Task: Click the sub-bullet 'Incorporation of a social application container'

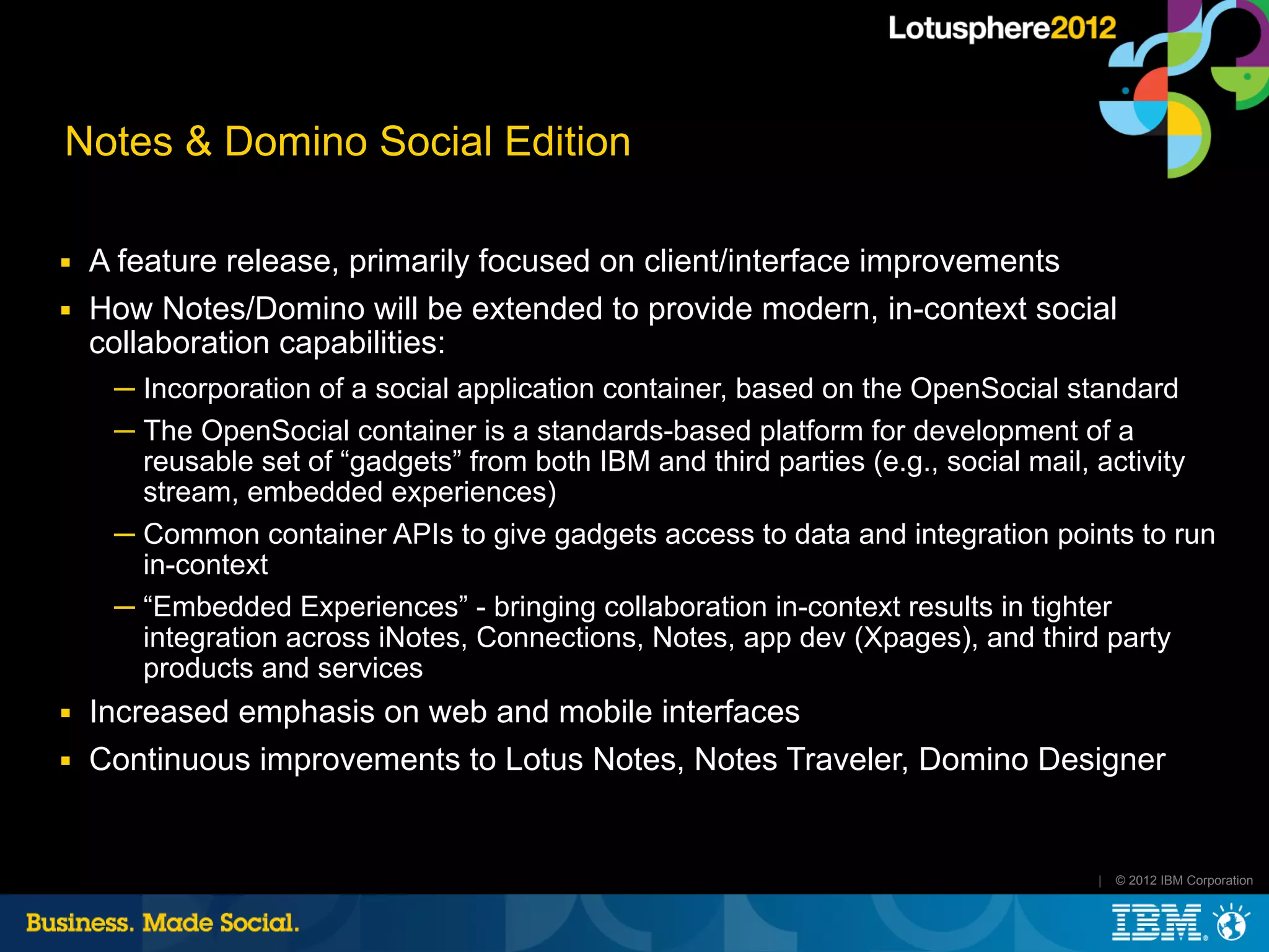Action: (x=661, y=389)
